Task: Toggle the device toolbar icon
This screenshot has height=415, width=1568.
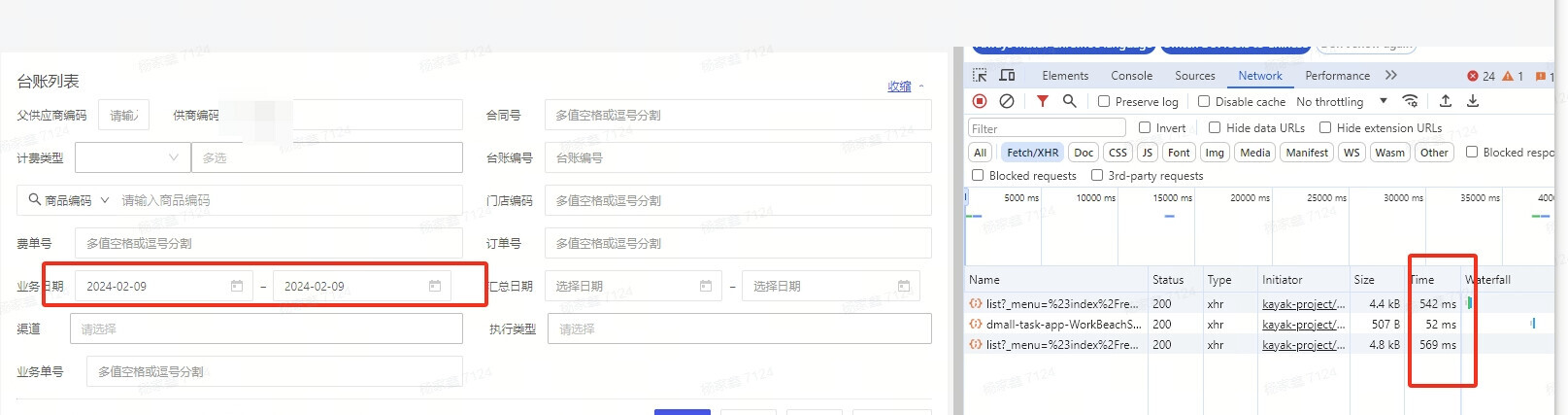Action: pos(1008,75)
